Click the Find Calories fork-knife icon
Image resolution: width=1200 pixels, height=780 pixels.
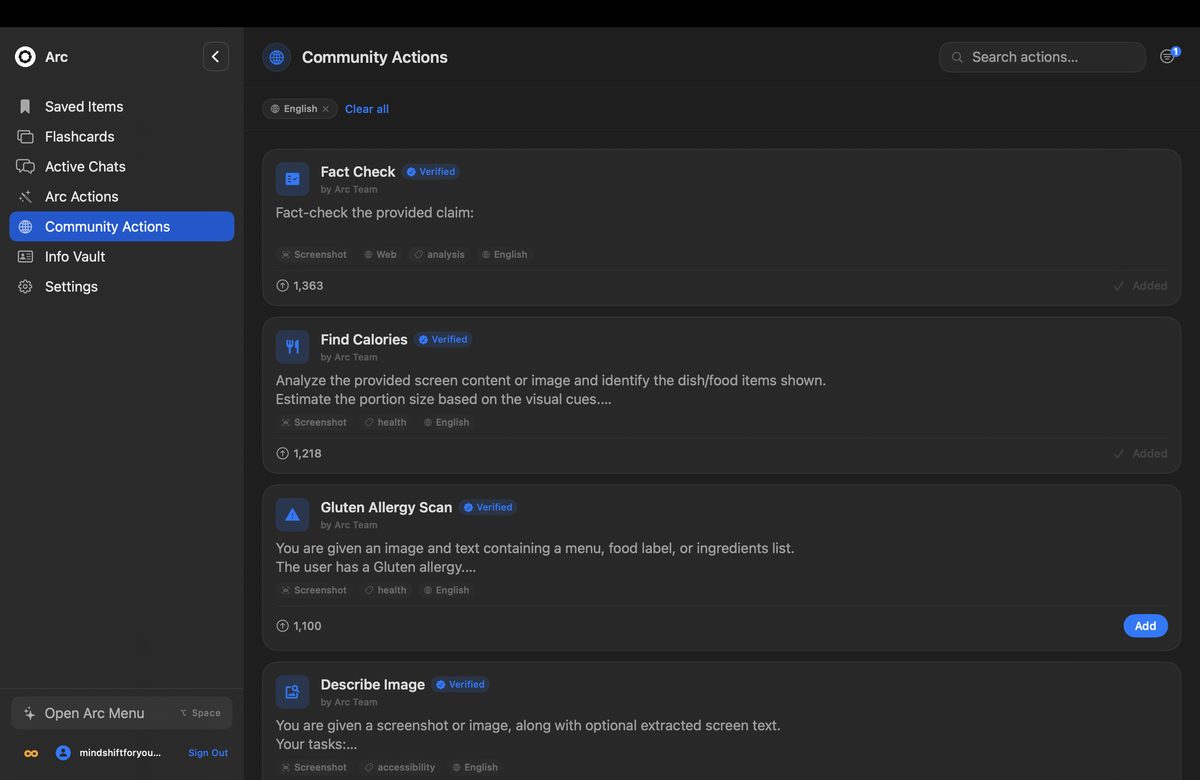pyautogui.click(x=293, y=347)
